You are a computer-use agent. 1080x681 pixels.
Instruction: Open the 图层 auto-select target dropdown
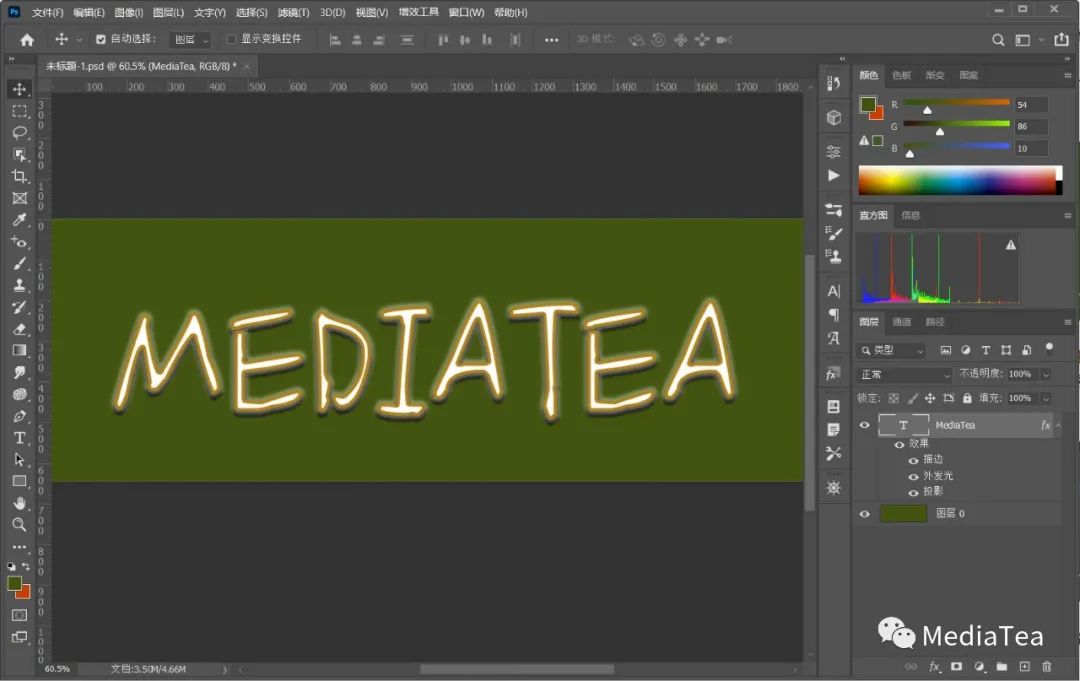coord(190,40)
